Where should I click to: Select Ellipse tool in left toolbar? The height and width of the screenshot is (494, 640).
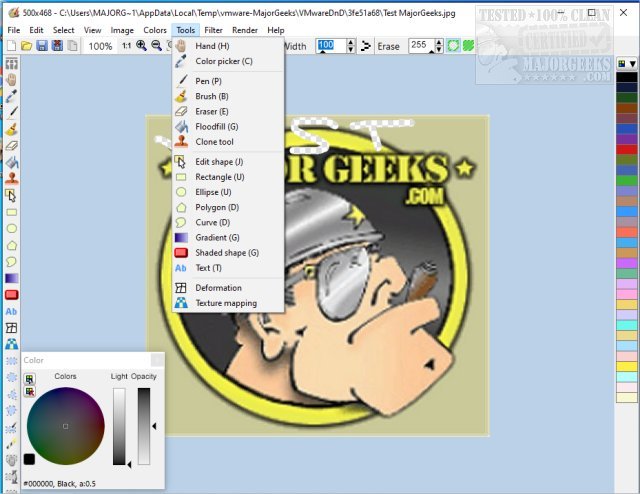(11, 229)
